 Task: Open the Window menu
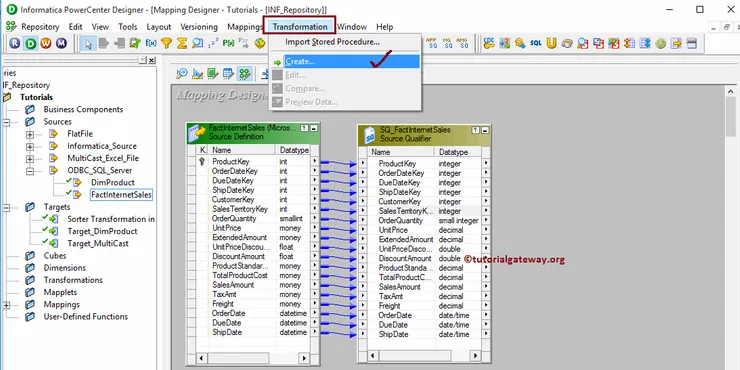[x=352, y=27]
